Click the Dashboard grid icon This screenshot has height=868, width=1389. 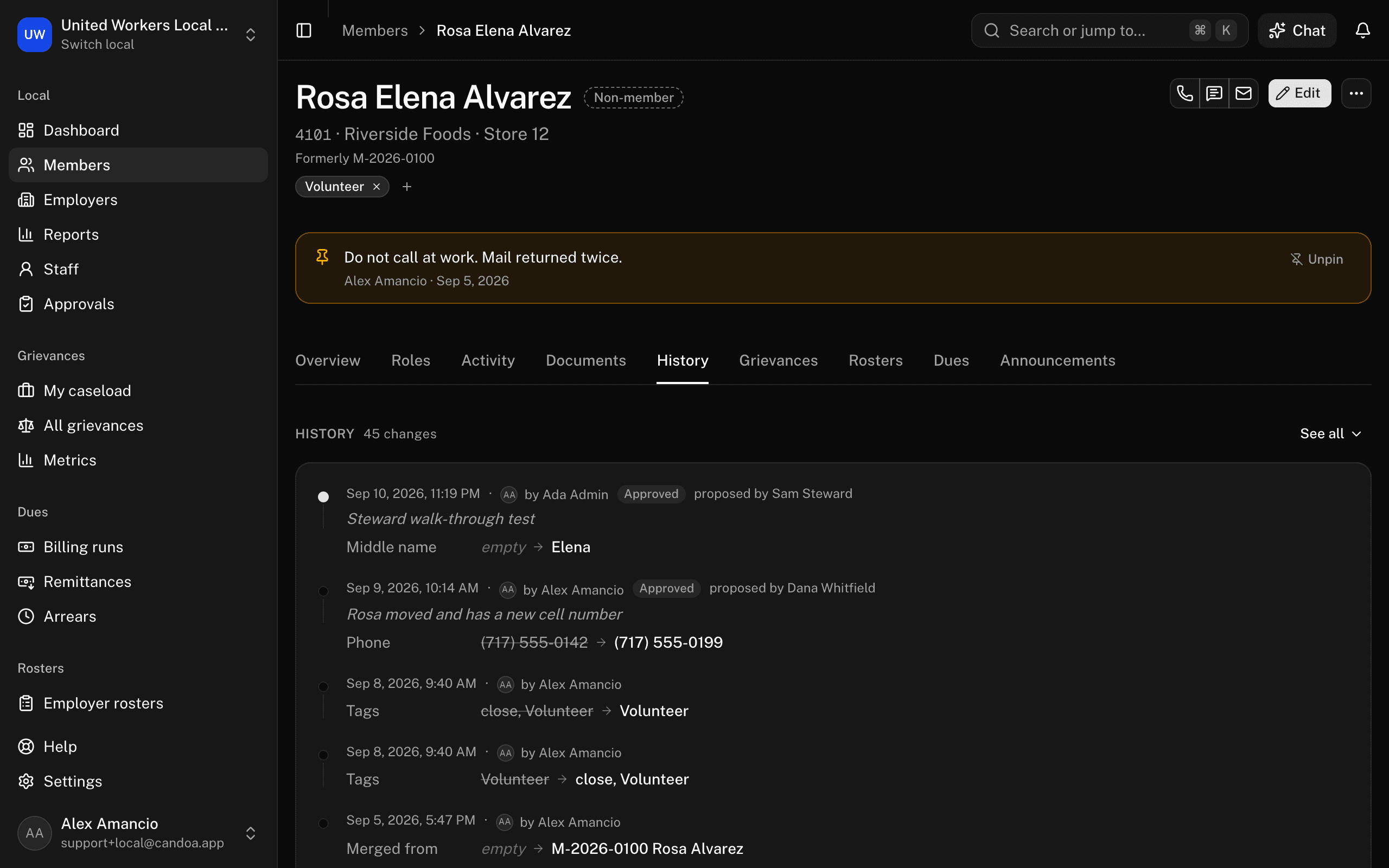pos(26,130)
